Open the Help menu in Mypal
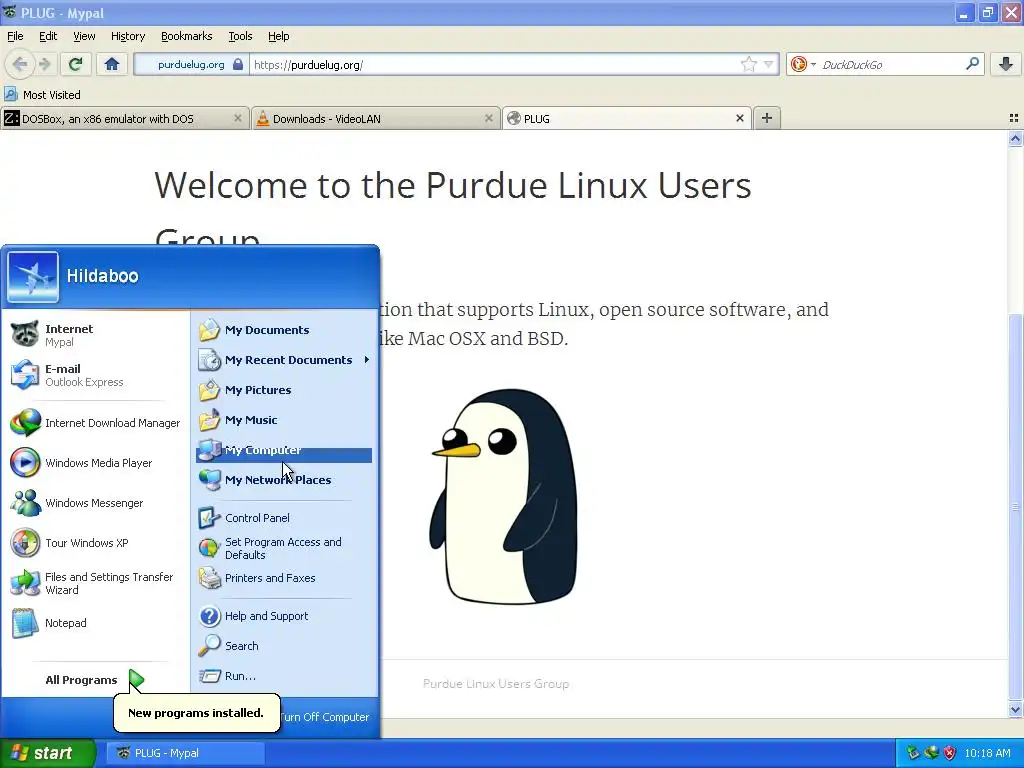Image resolution: width=1024 pixels, height=768 pixels. tap(278, 36)
